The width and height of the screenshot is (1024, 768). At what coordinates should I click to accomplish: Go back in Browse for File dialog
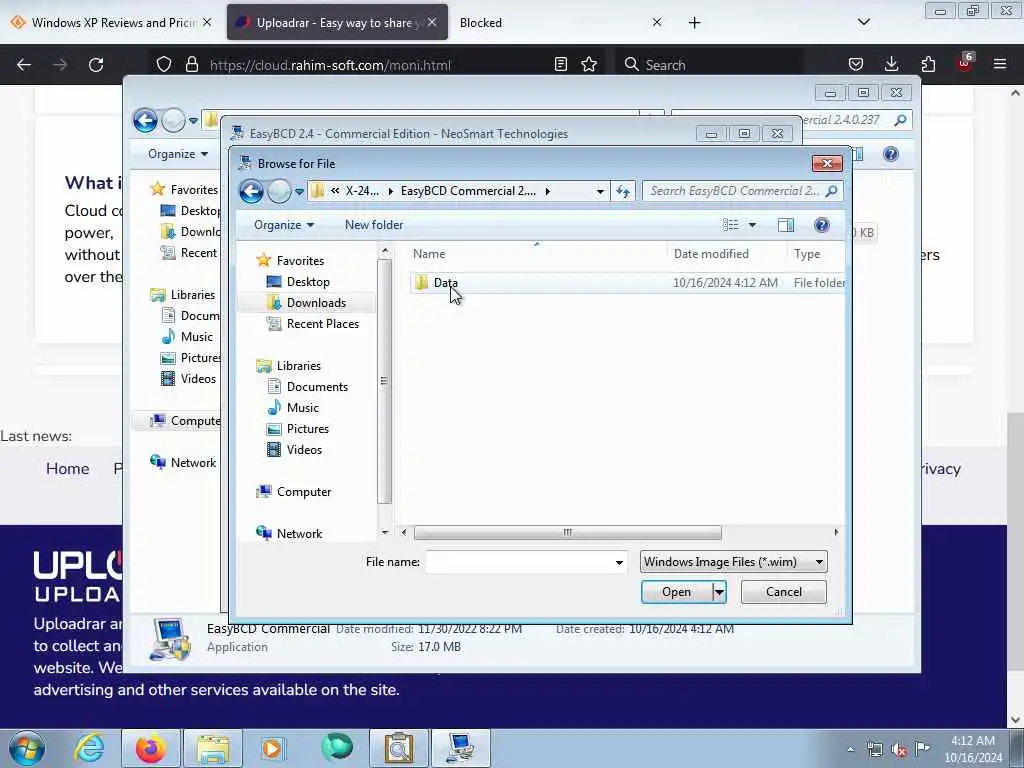point(251,191)
